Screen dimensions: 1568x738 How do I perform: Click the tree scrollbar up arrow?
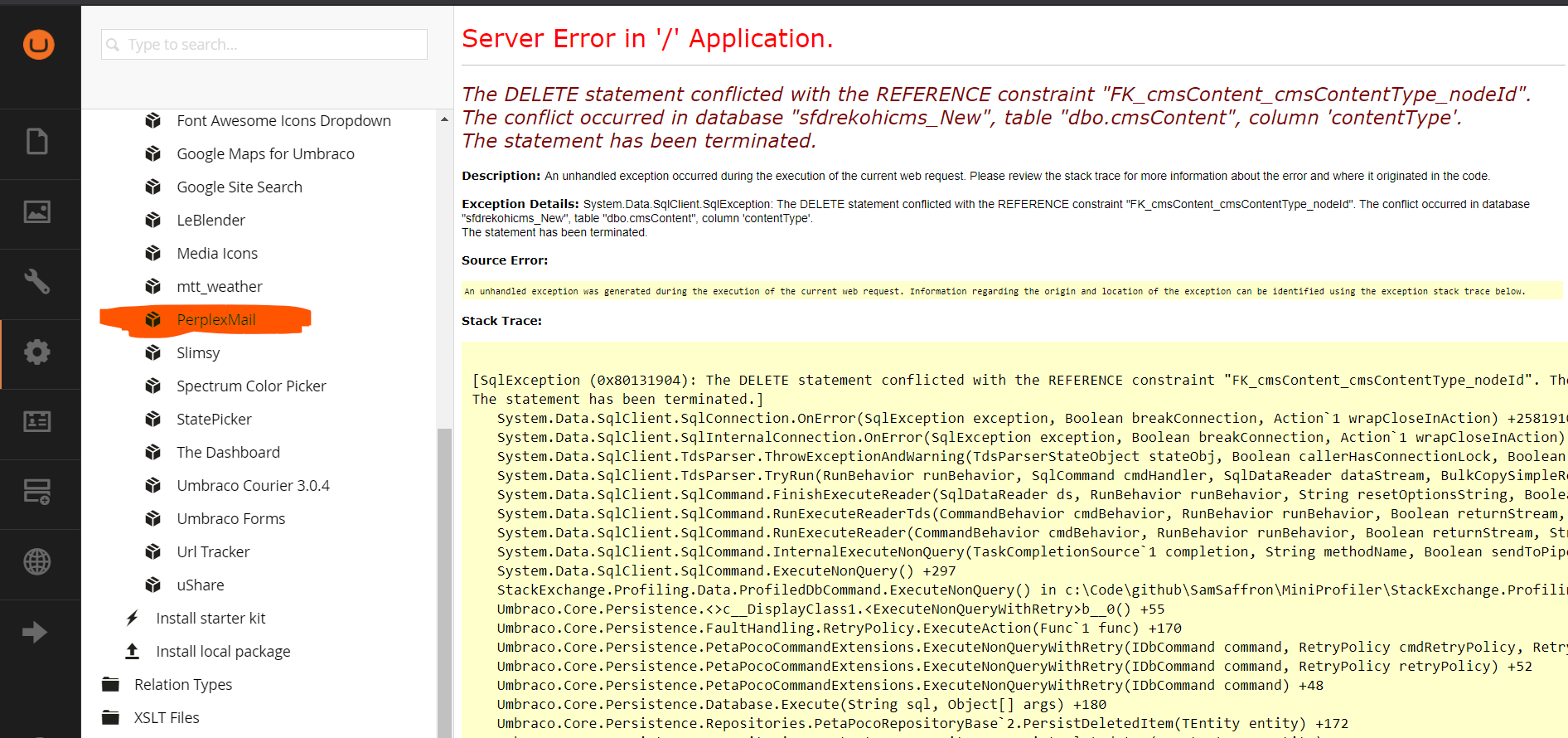pyautogui.click(x=444, y=119)
